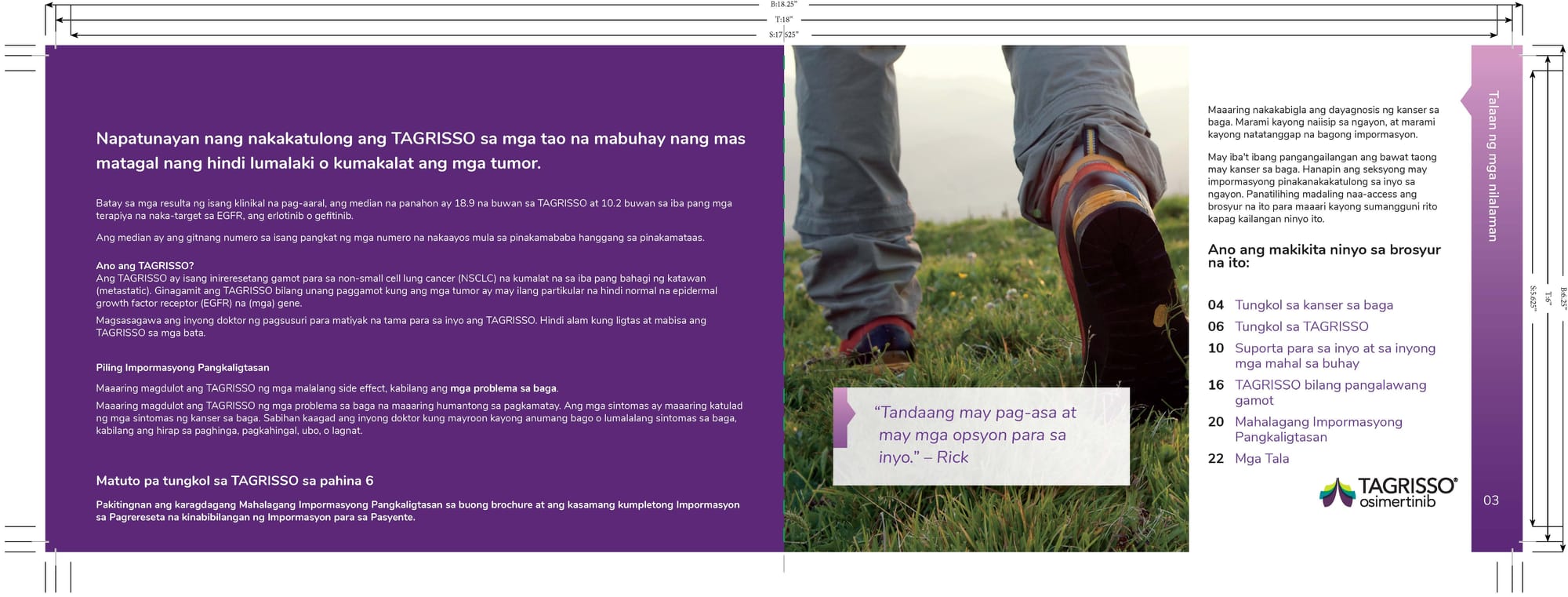Click page number "20" in contents
The width and height of the screenshot is (1568, 597).
point(1215,421)
